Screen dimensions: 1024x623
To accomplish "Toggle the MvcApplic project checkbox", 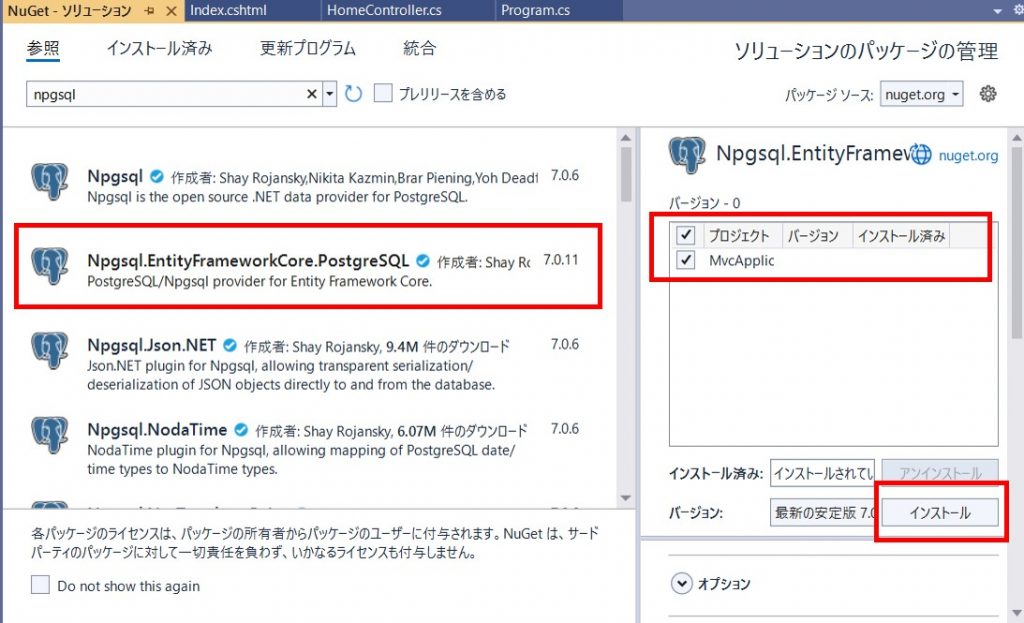I will coord(686,260).
